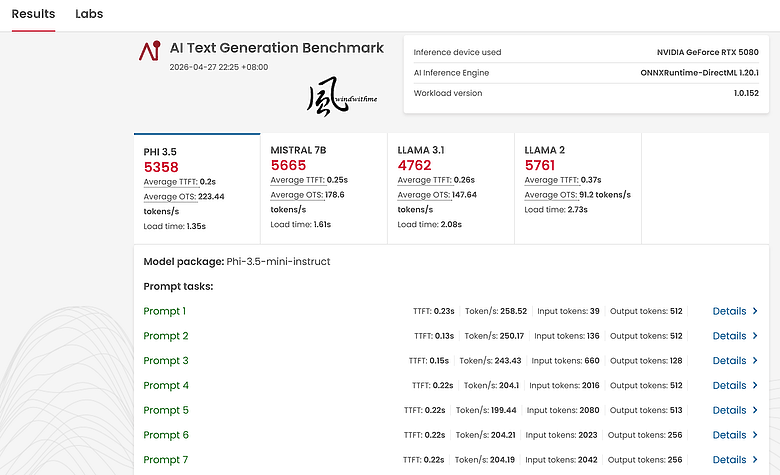
Task: Select the LLAMA 2 score card
Action: [578, 189]
